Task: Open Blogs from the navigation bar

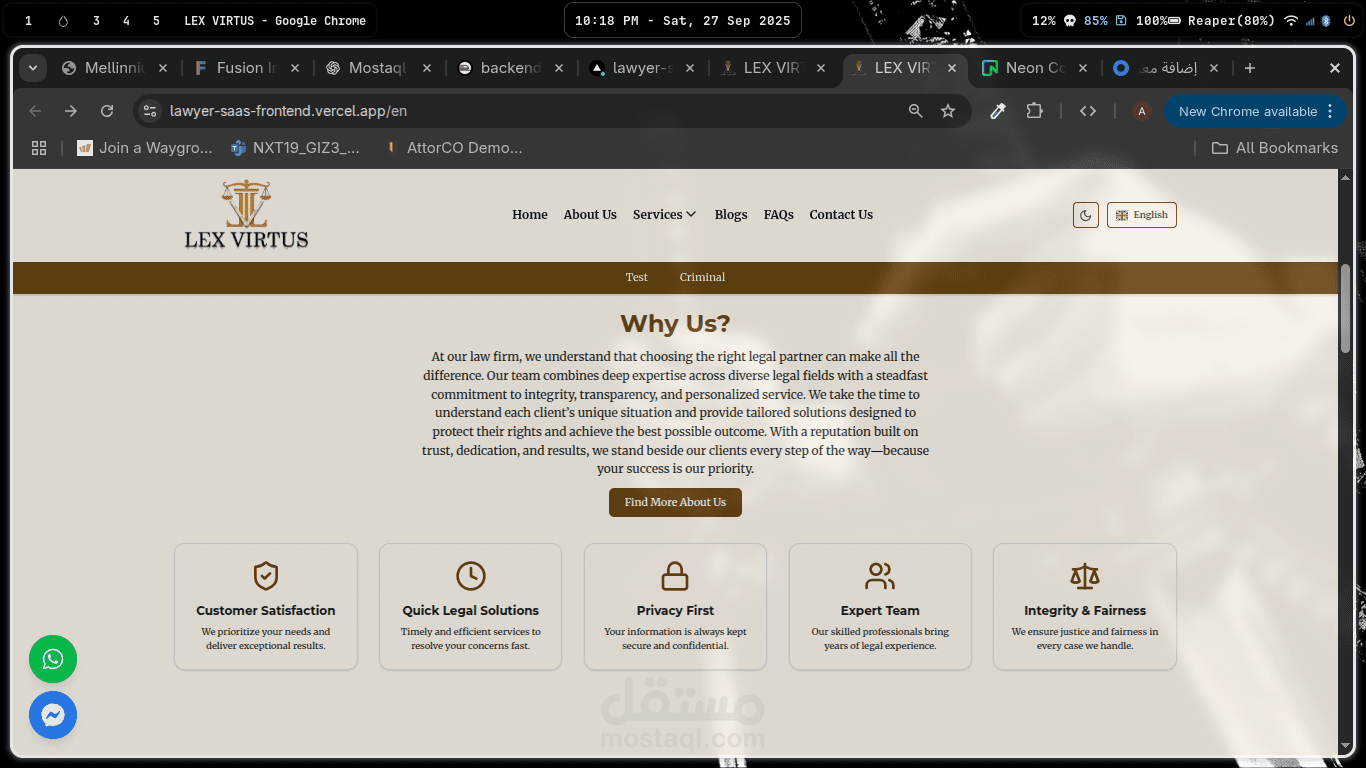Action: pyautogui.click(x=731, y=215)
